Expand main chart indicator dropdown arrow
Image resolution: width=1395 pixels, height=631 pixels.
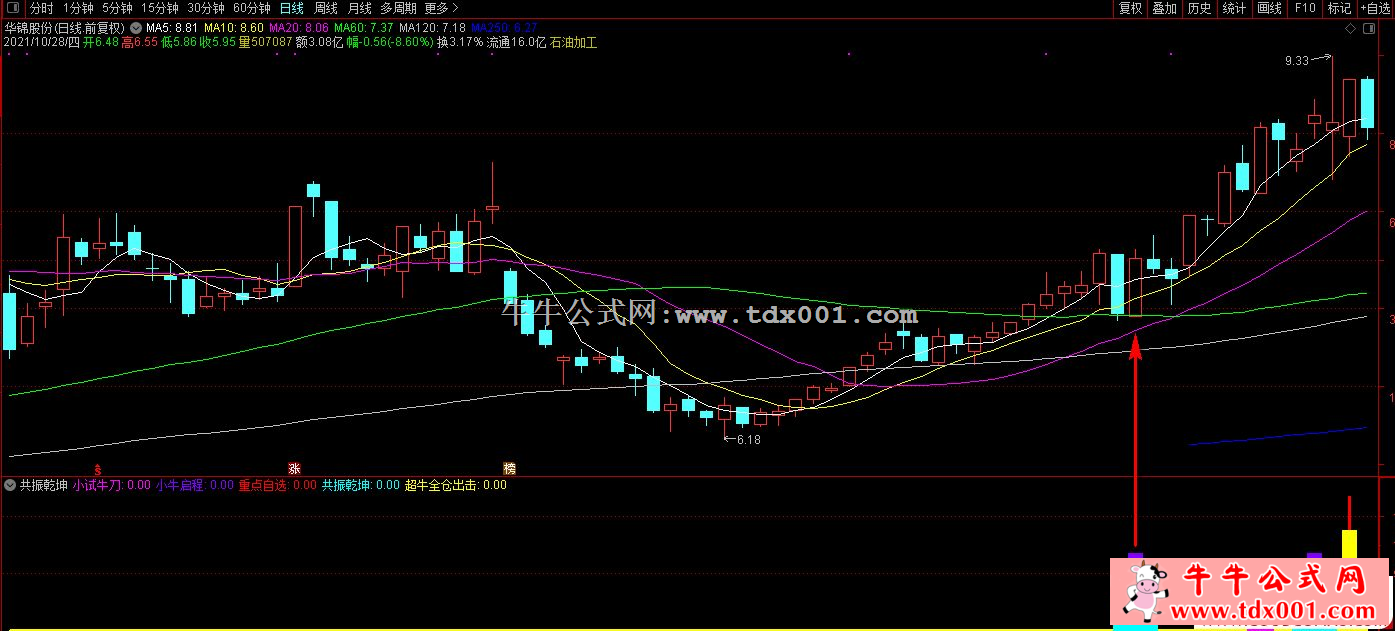(x=136, y=28)
